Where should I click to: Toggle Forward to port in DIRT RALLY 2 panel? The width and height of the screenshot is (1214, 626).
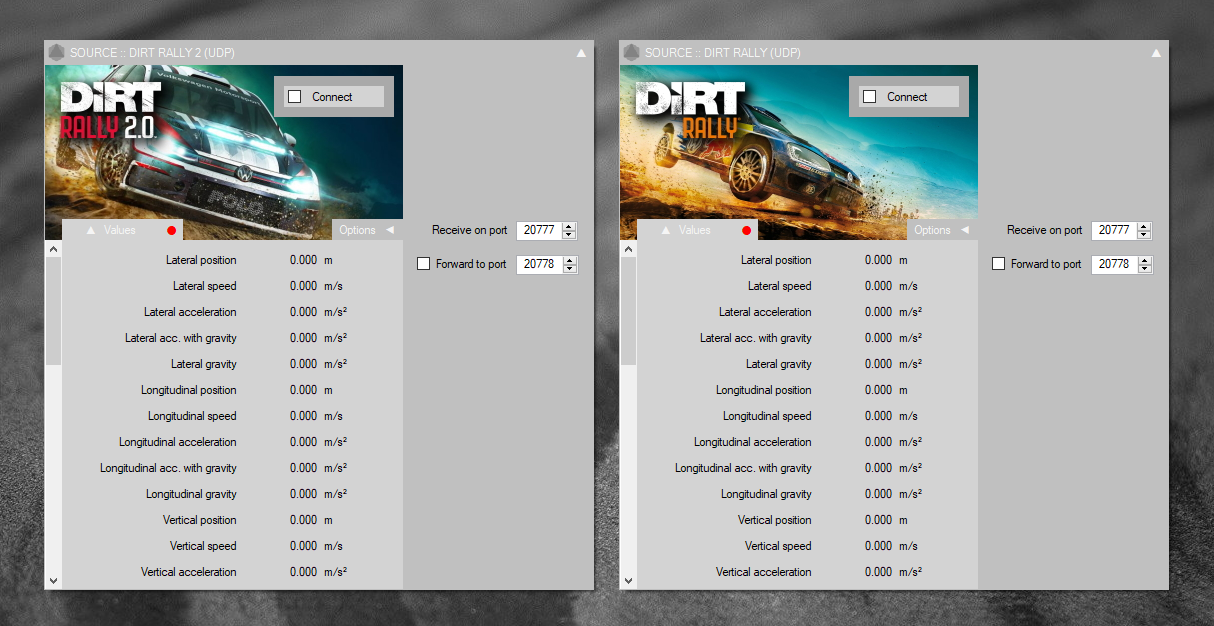click(x=424, y=264)
